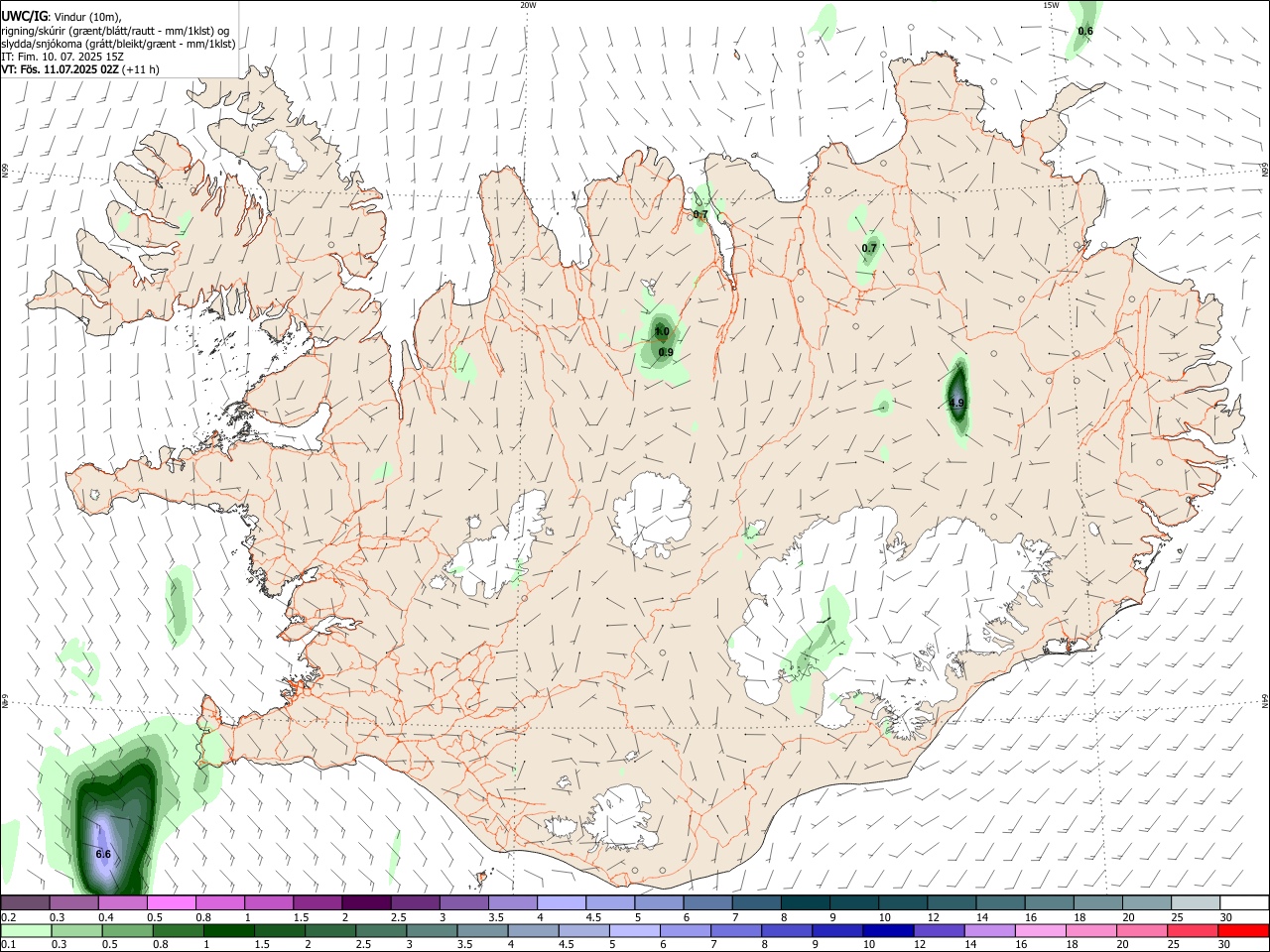Click the 'rigning/skúrir' legend description line
This screenshot has height=952, width=1270.
[x=115, y=30]
